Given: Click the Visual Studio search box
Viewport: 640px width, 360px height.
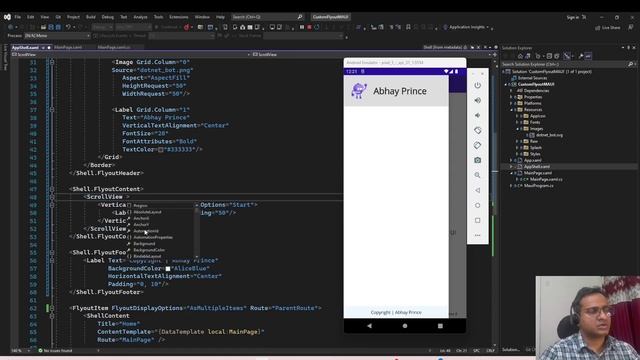Looking at the screenshot, I should tap(267, 17).
